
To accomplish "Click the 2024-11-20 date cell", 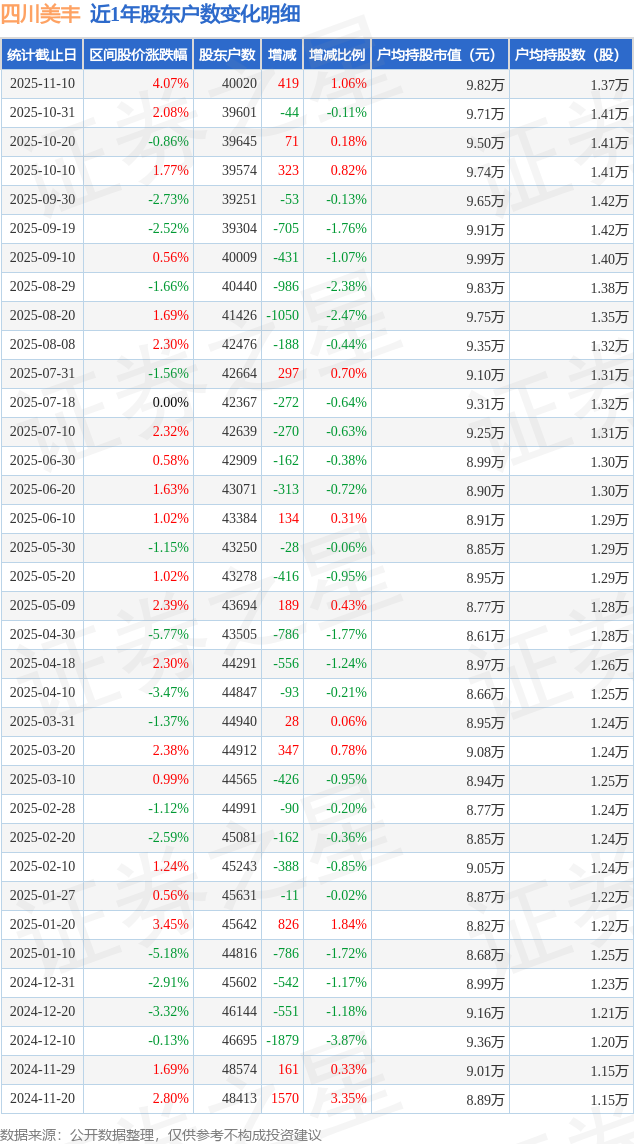I will pyautogui.click(x=42, y=1099).
